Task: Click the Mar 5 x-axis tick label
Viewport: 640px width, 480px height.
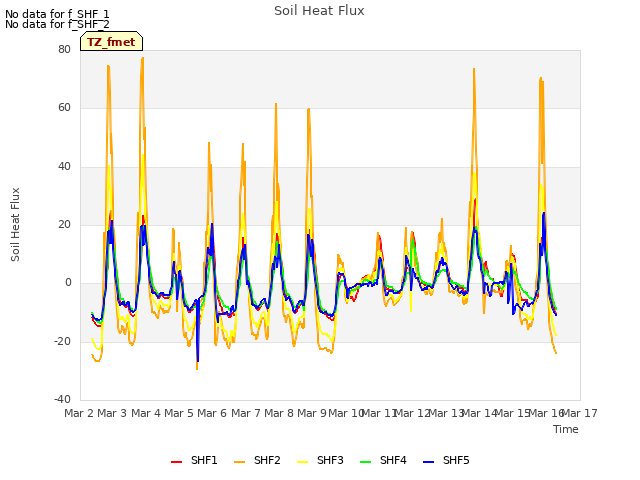Action: 179,413
